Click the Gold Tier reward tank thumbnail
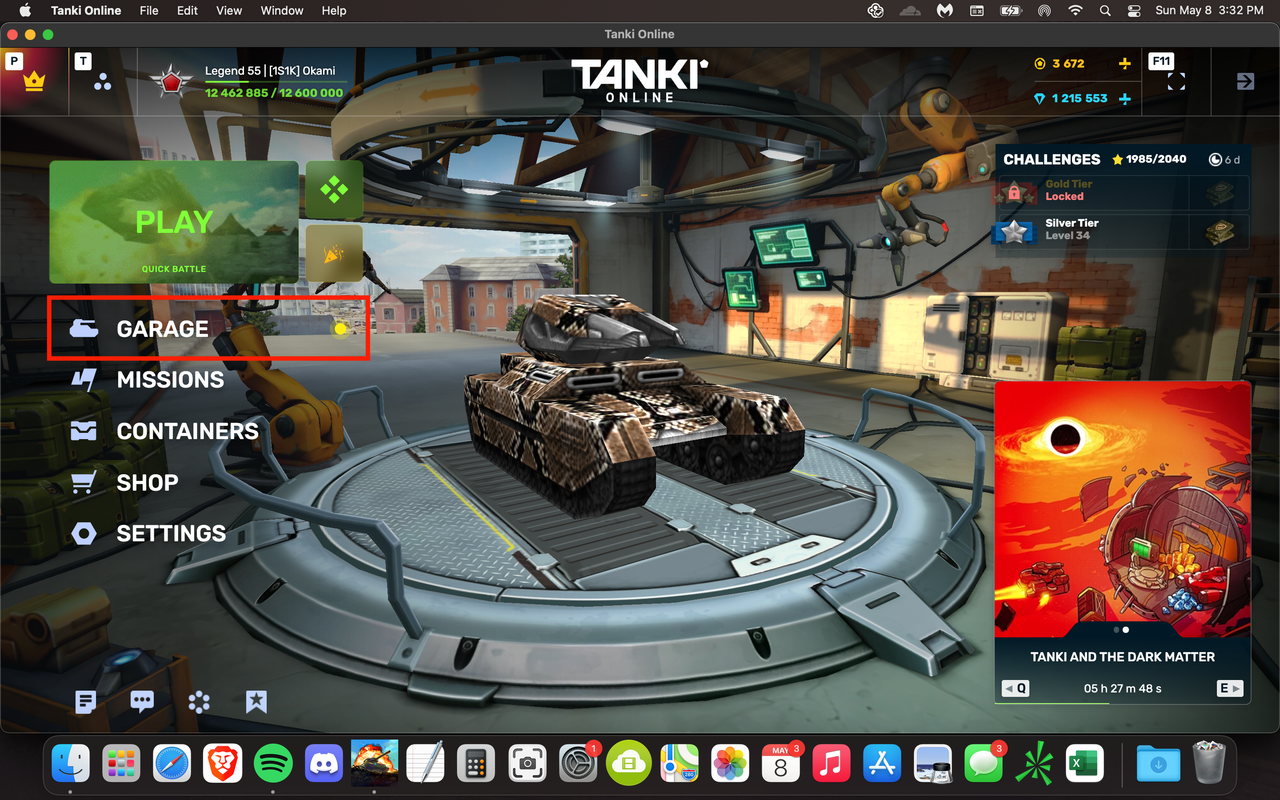Viewport: 1280px width, 800px height. point(1220,193)
